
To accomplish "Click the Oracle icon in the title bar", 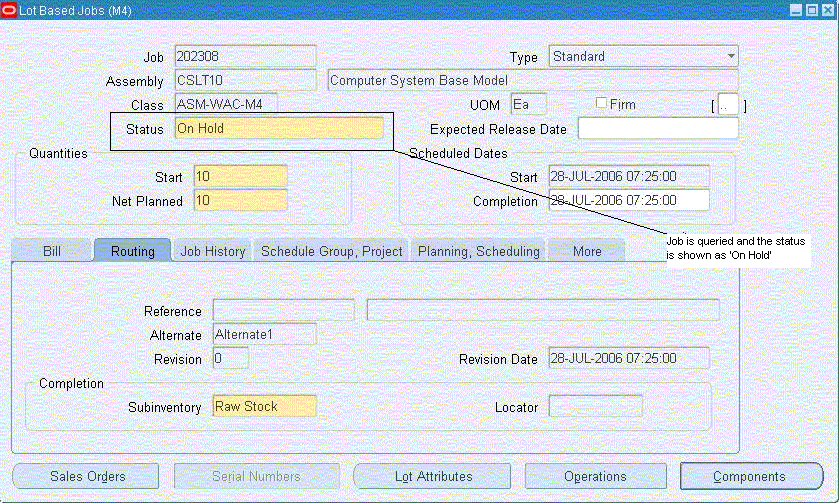I will [x=9, y=10].
